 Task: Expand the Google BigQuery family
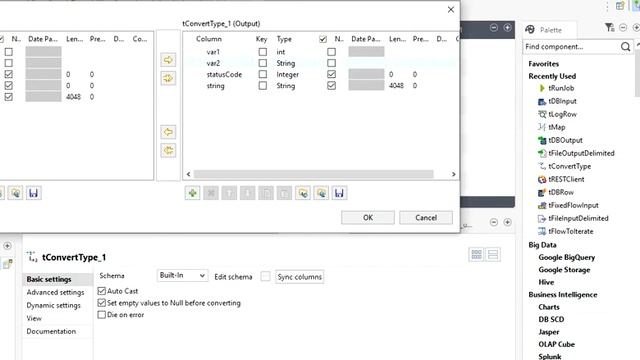point(567,258)
